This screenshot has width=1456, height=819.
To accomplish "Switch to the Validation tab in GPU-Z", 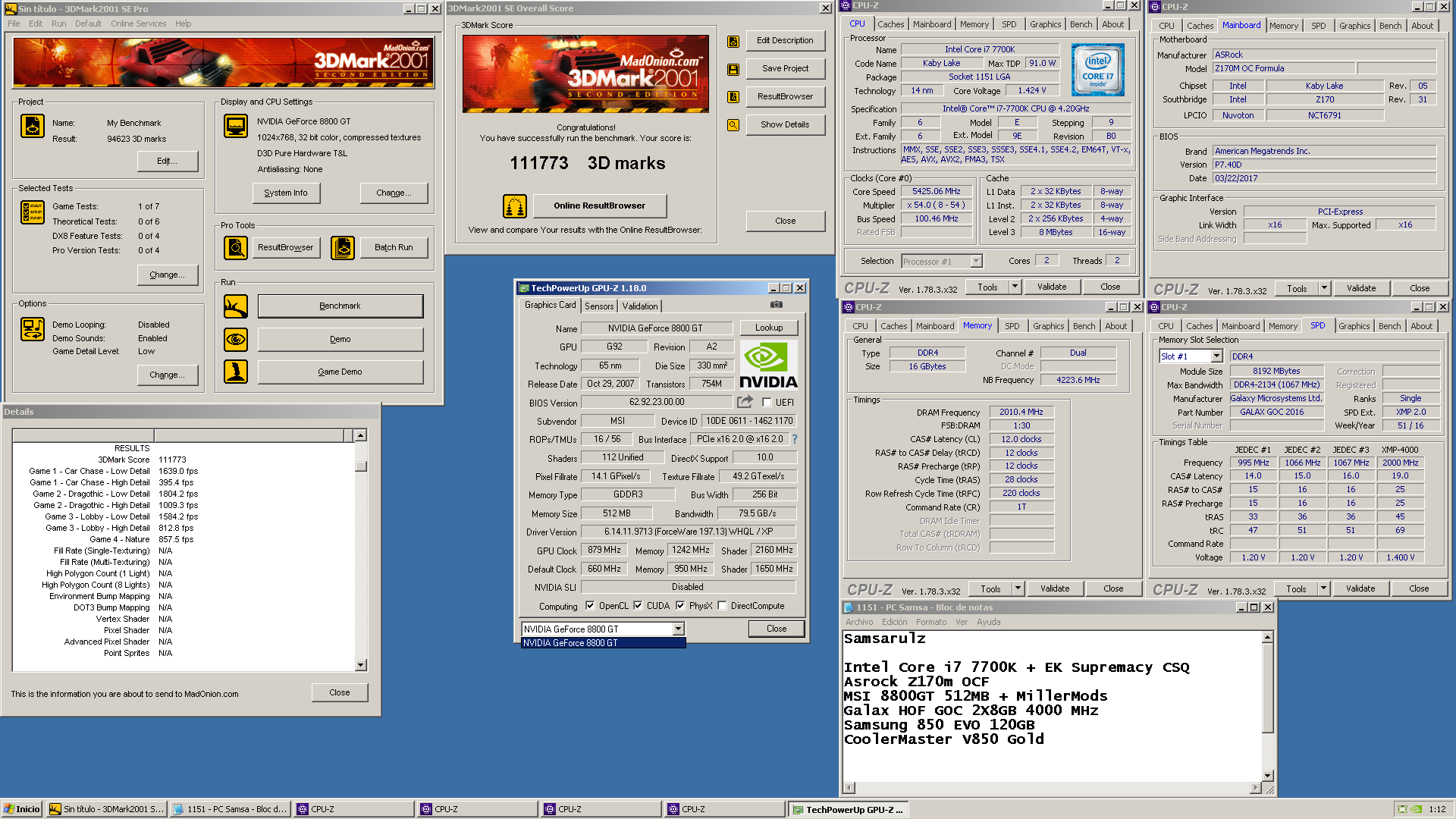I will tap(640, 306).
